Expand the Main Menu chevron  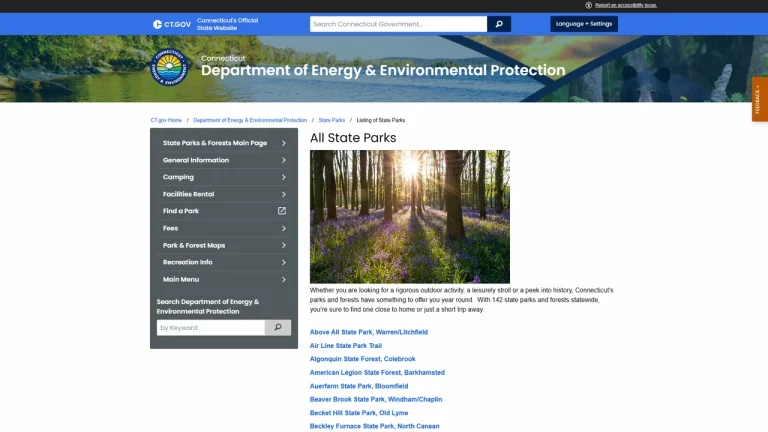(x=284, y=279)
